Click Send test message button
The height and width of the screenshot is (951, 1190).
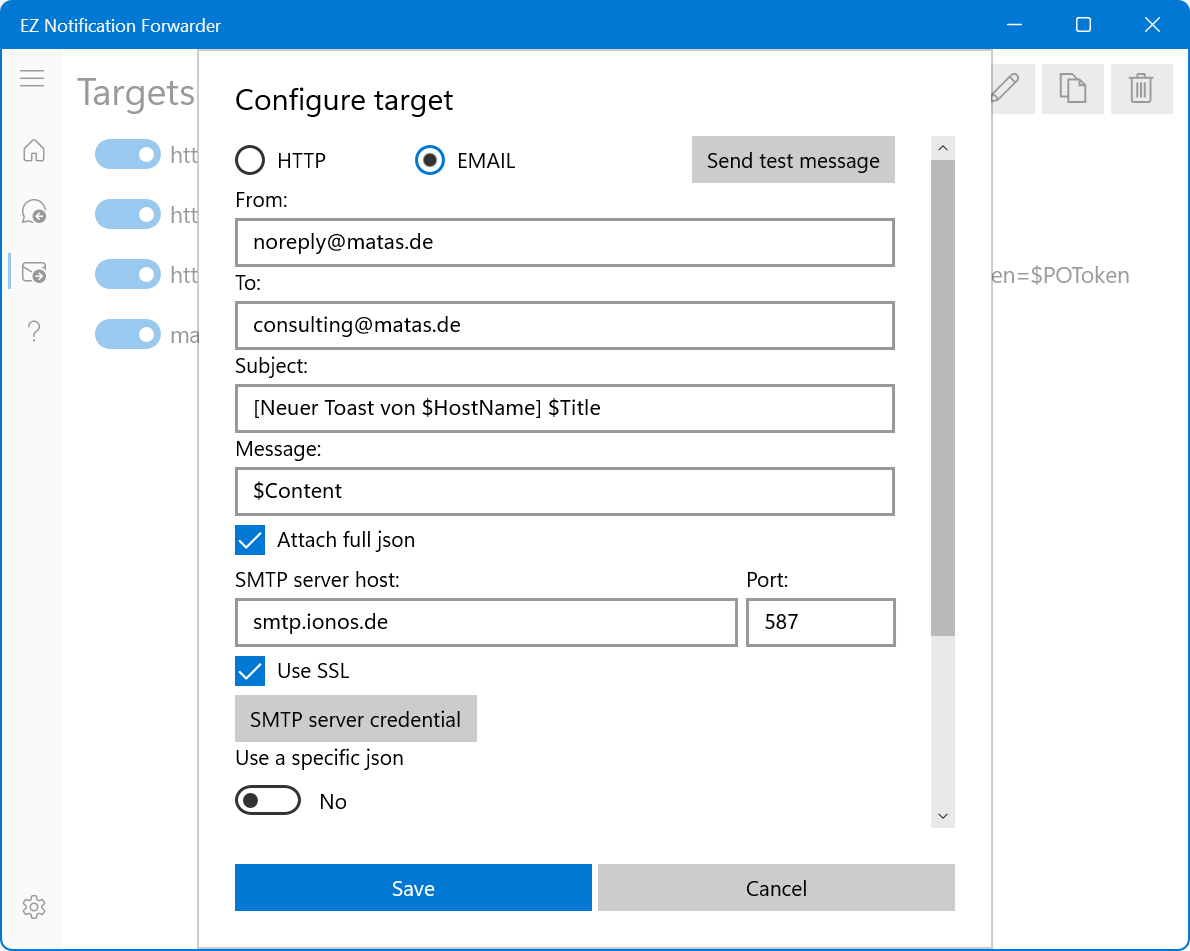point(793,159)
